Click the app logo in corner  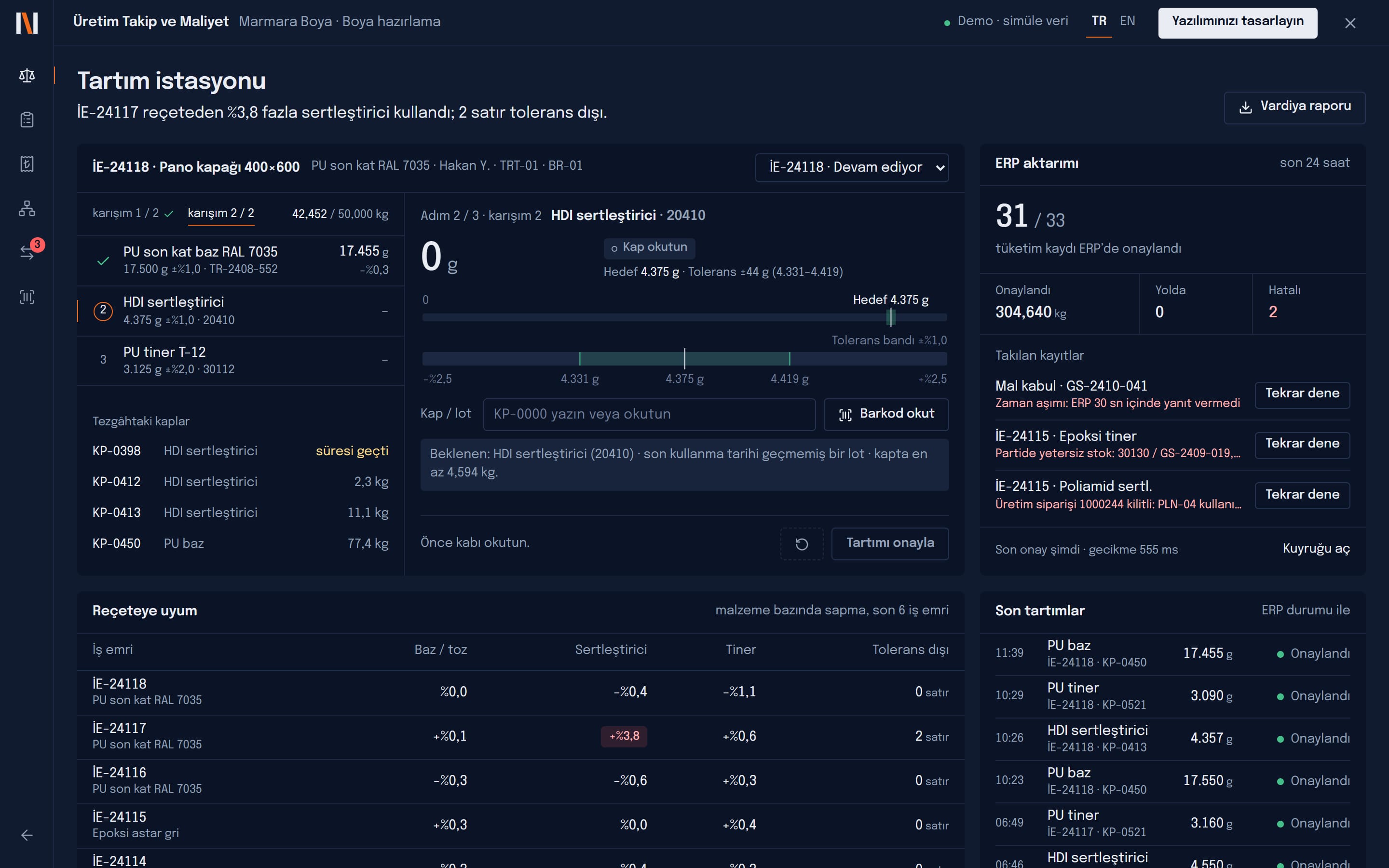[27, 23]
